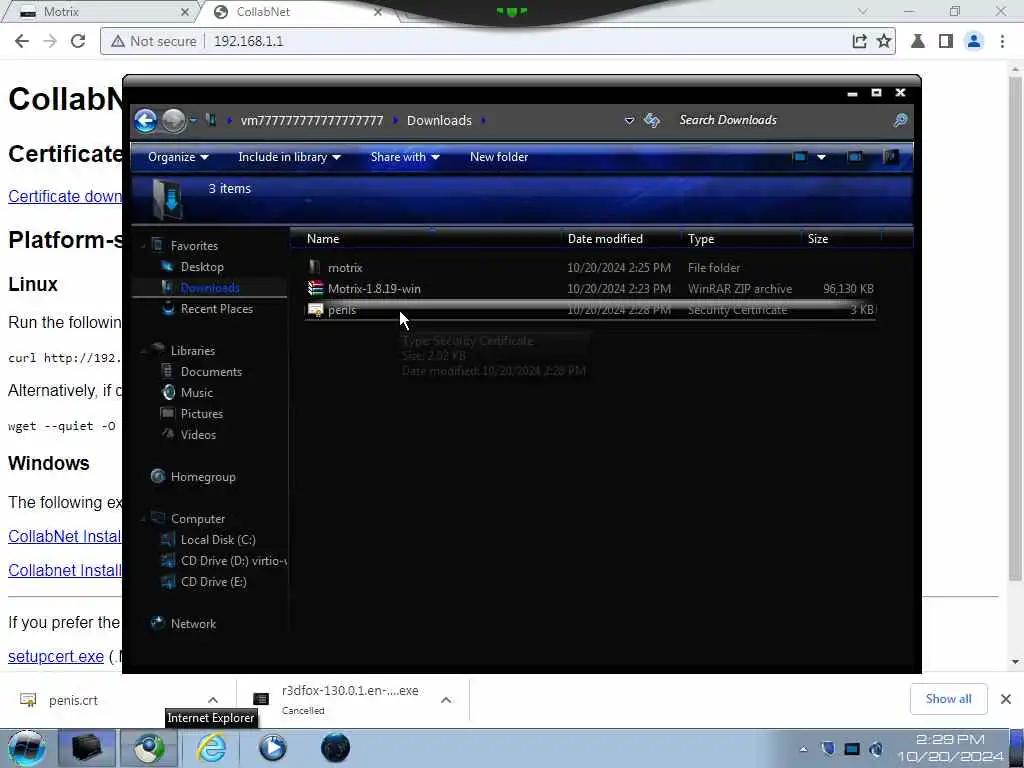Click Show all downloads button
This screenshot has width=1024, height=768.
948,699
